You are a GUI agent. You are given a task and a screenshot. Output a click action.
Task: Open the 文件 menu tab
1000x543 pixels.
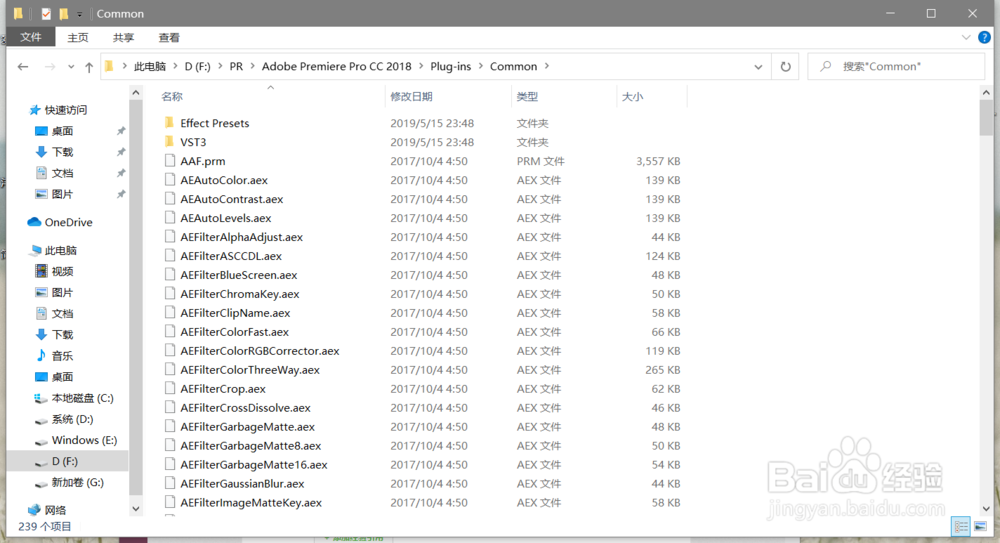[31, 38]
